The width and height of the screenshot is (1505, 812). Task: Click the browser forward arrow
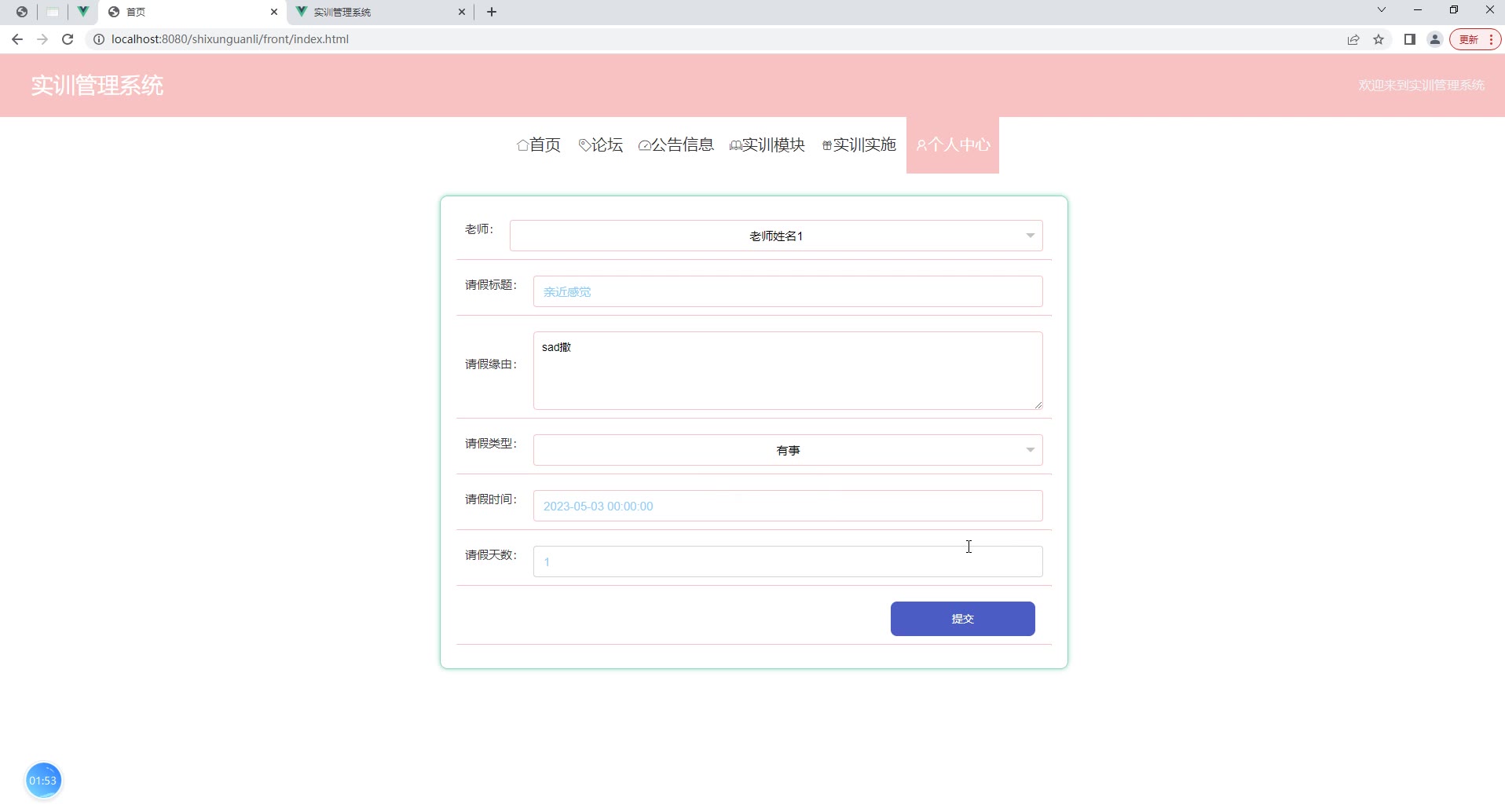point(42,39)
